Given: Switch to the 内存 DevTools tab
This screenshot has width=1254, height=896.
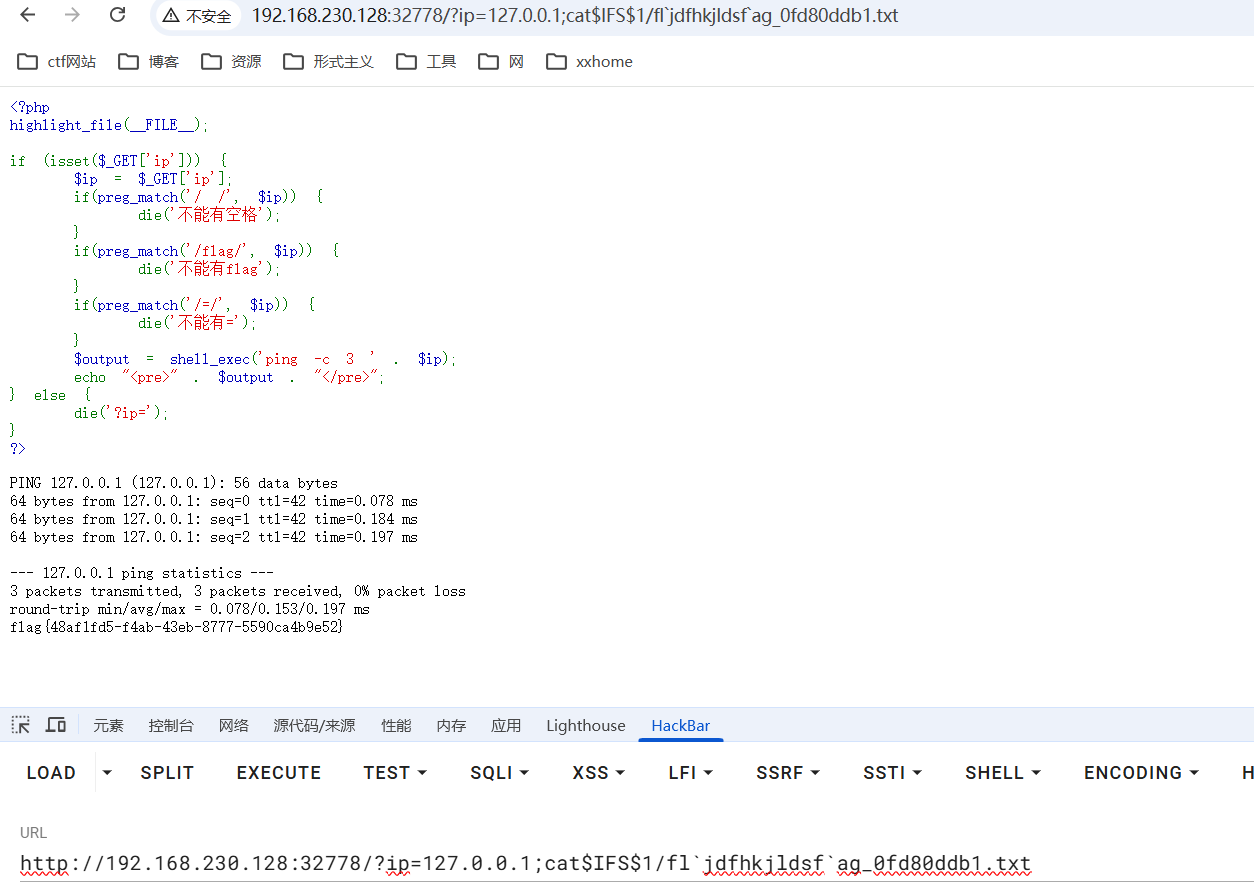Looking at the screenshot, I should (x=451, y=726).
